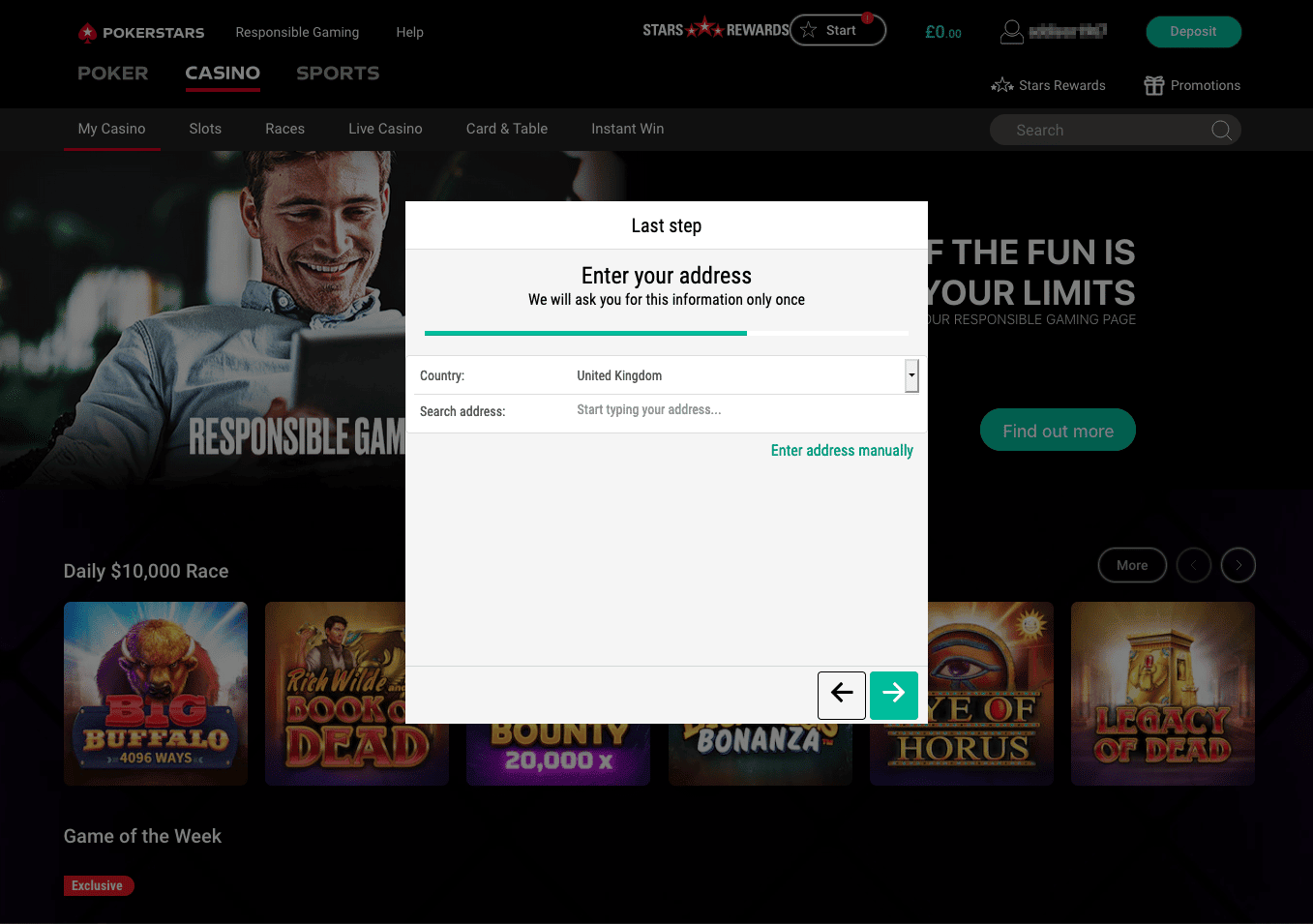This screenshot has width=1313, height=924.
Task: Open the Card & Table tab
Action: 507,129
